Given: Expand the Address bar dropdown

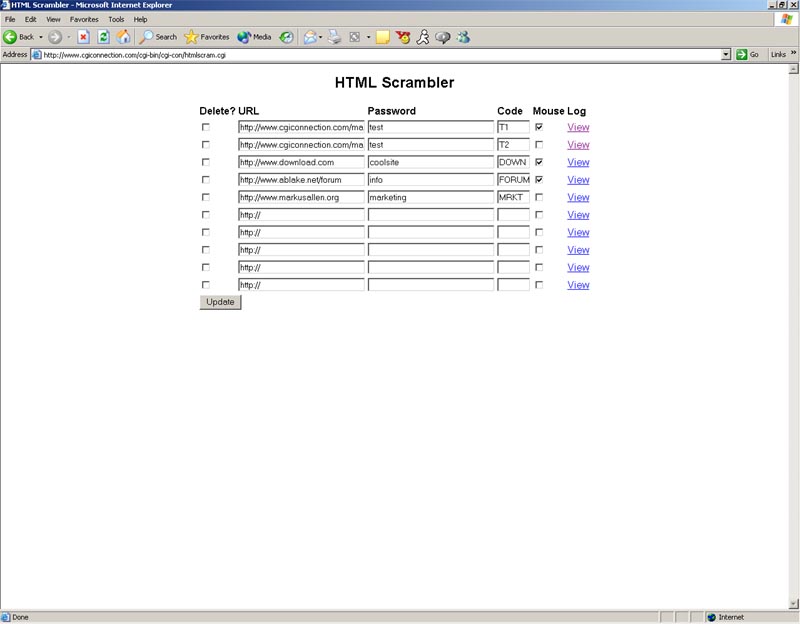Looking at the screenshot, I should [x=726, y=55].
